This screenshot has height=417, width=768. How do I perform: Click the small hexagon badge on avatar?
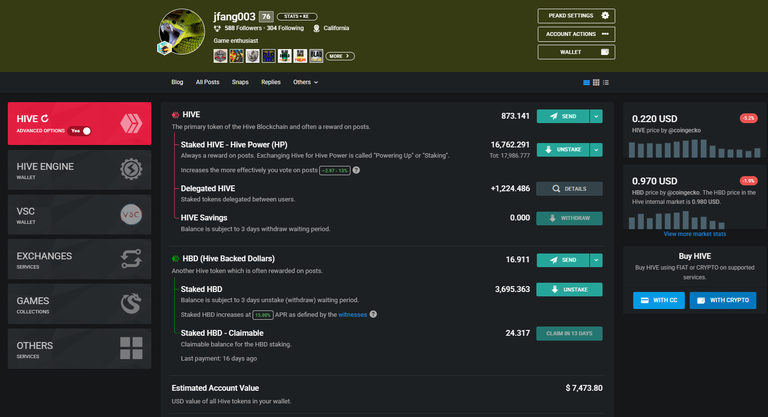pos(164,48)
